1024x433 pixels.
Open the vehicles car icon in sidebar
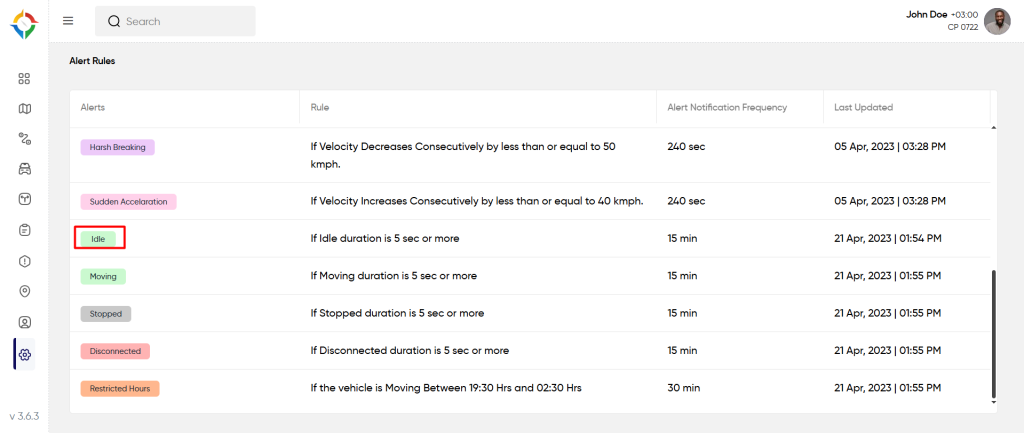pos(25,169)
